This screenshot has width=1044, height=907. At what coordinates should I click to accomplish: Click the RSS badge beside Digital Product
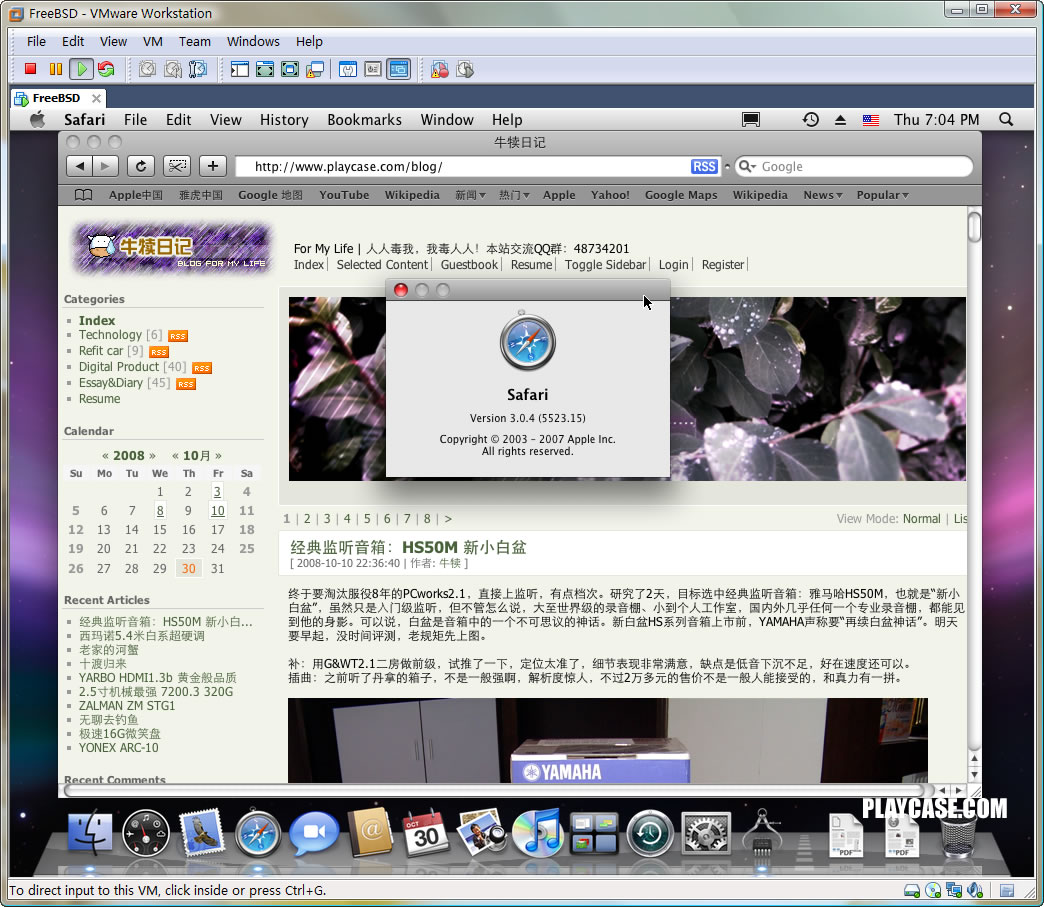[202, 368]
